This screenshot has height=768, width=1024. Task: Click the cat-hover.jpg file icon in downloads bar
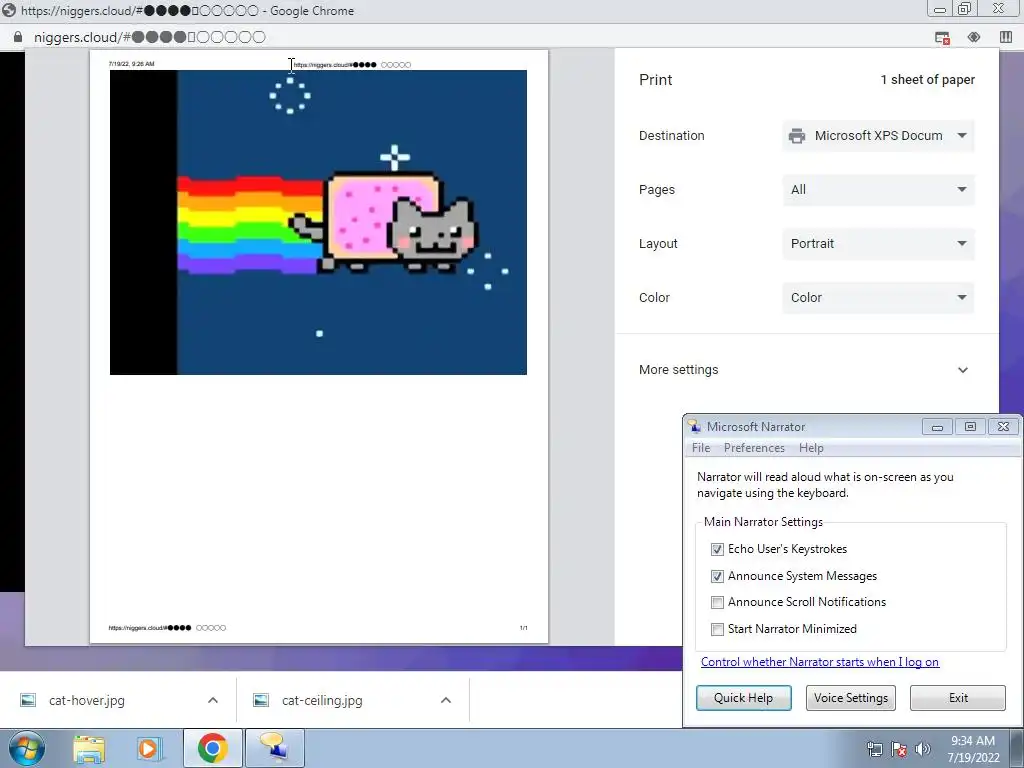pos(27,700)
